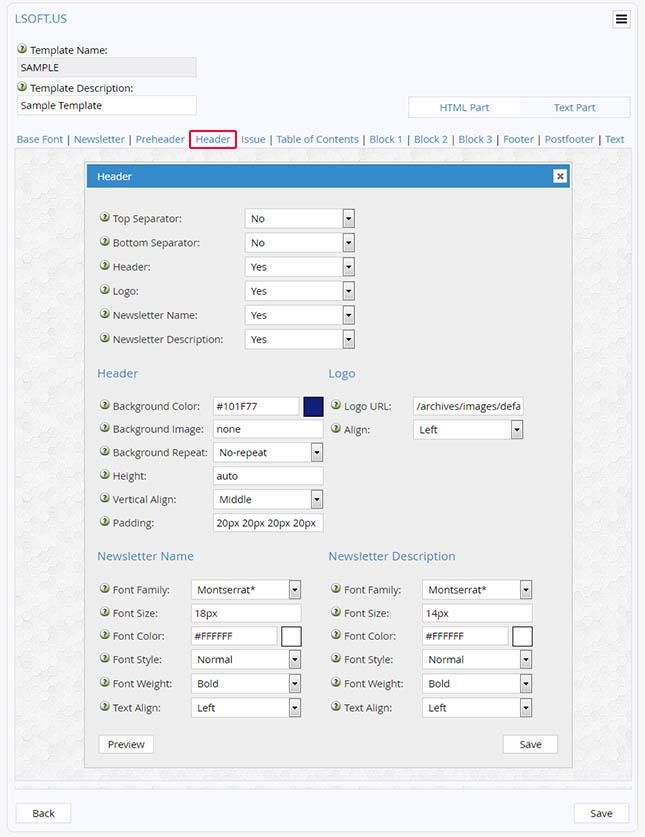Viewport: 645px width, 837px height.
Task: Click help icon for Header option row
Action: click(105, 265)
